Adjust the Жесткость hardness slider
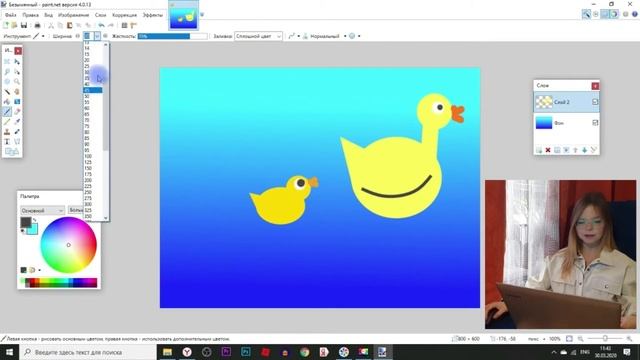 [x=173, y=36]
